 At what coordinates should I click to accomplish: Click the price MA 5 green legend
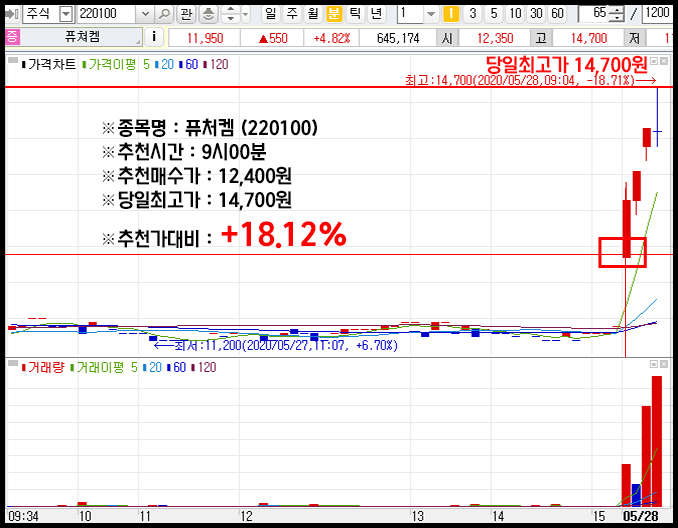(146, 64)
